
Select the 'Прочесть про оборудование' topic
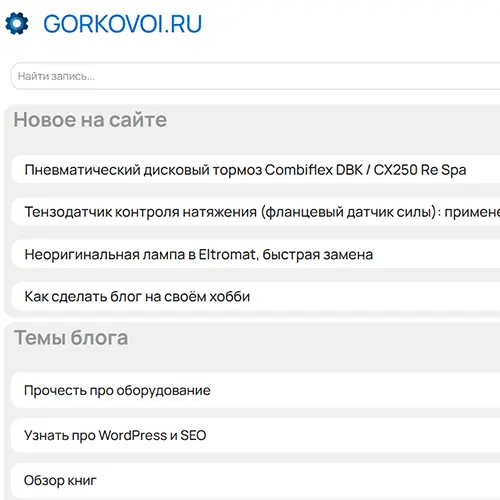coord(256,390)
